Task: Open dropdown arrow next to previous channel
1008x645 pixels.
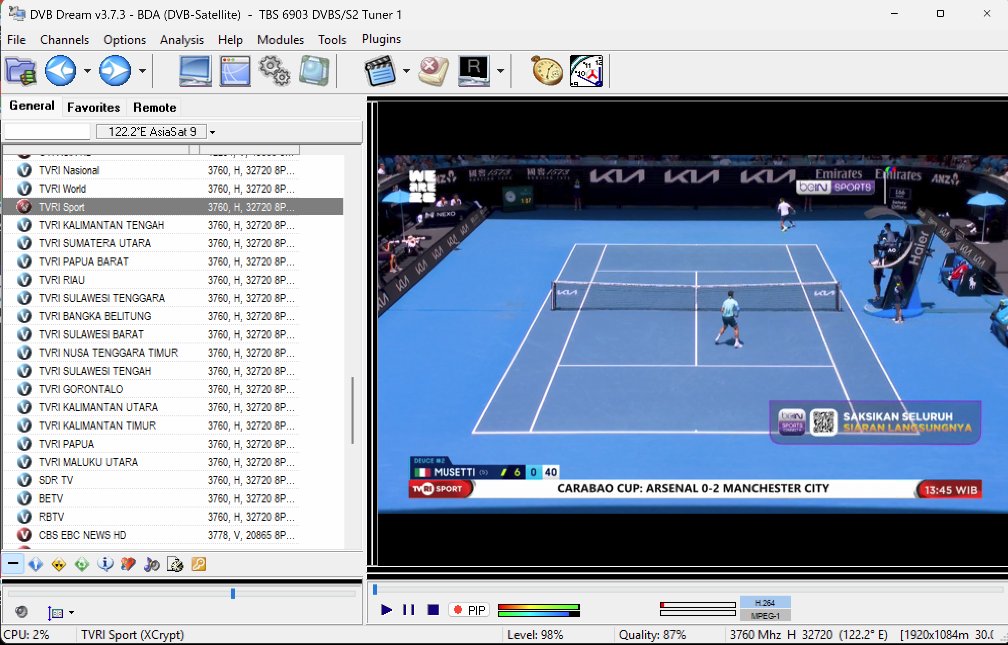Action: pyautogui.click(x=87, y=71)
